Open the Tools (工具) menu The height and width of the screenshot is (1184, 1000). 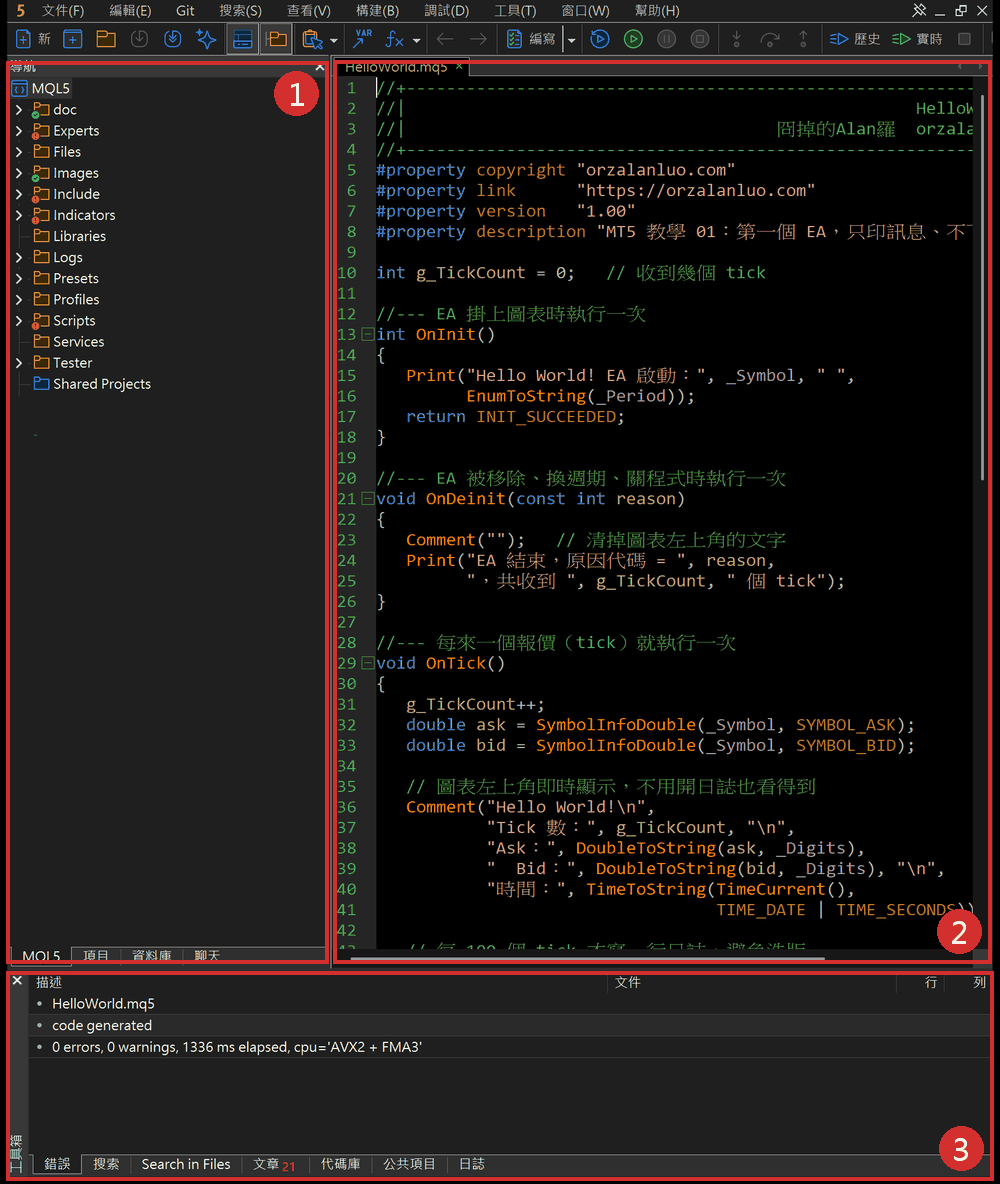point(515,11)
